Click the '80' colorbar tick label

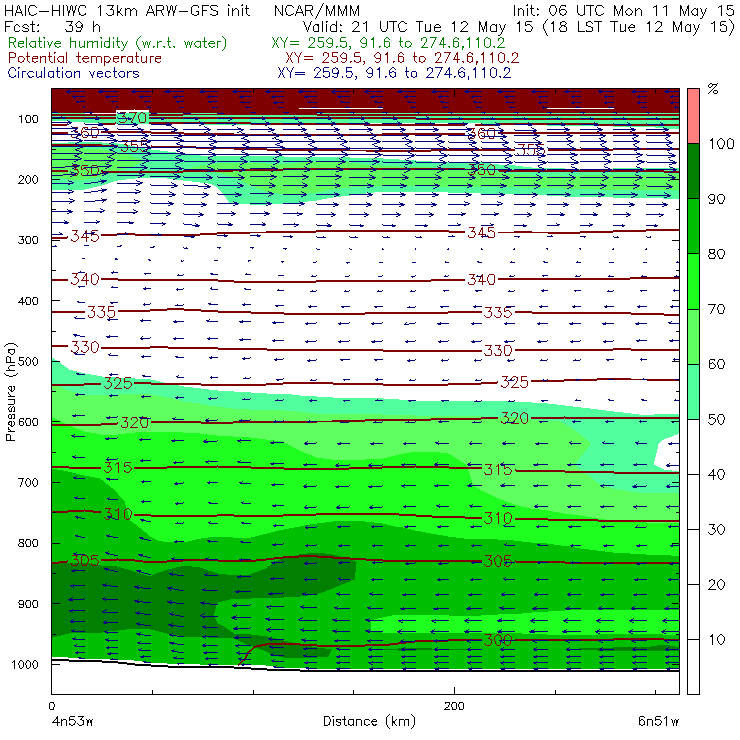[x=716, y=254]
